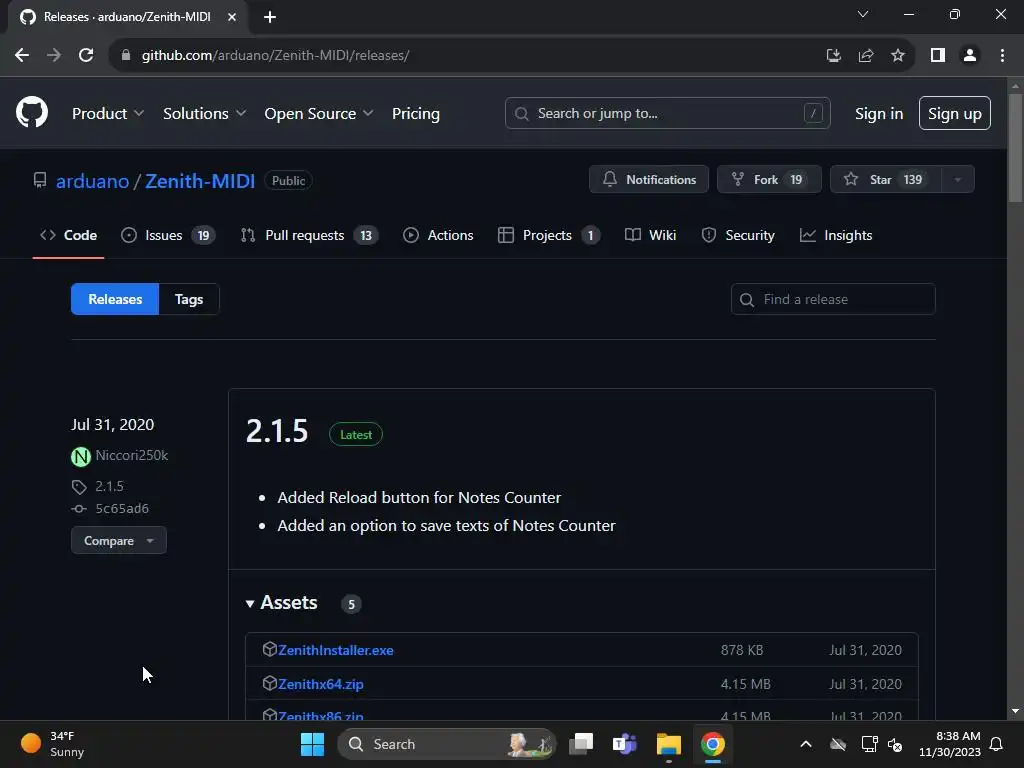Click the muted volume tray icon

tap(895, 744)
